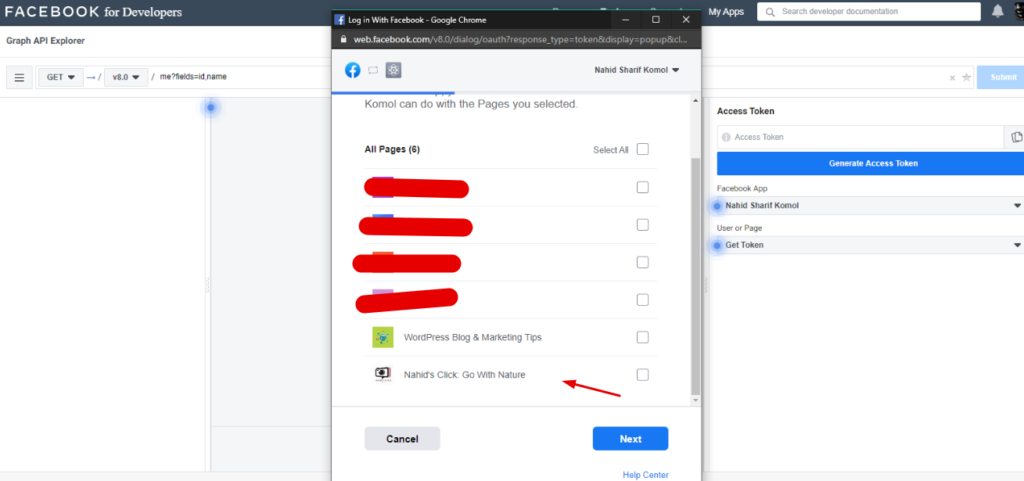The image size is (1024, 481).
Task: Open the GET method dropdown
Action: (x=61, y=77)
